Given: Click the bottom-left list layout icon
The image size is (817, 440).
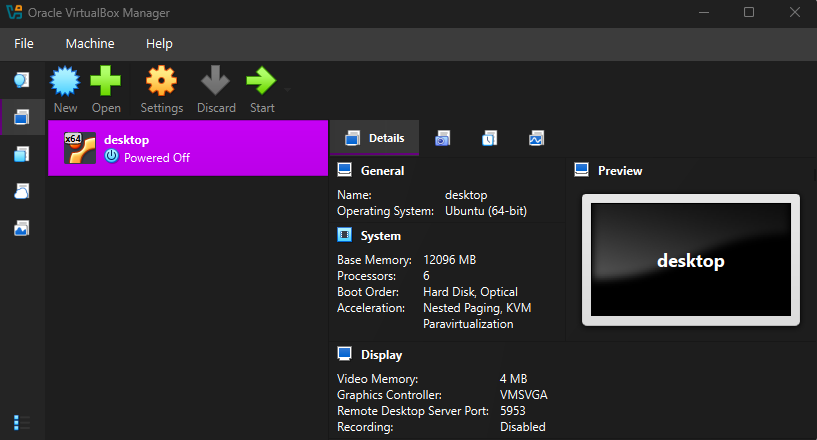Looking at the screenshot, I should tap(21, 422).
